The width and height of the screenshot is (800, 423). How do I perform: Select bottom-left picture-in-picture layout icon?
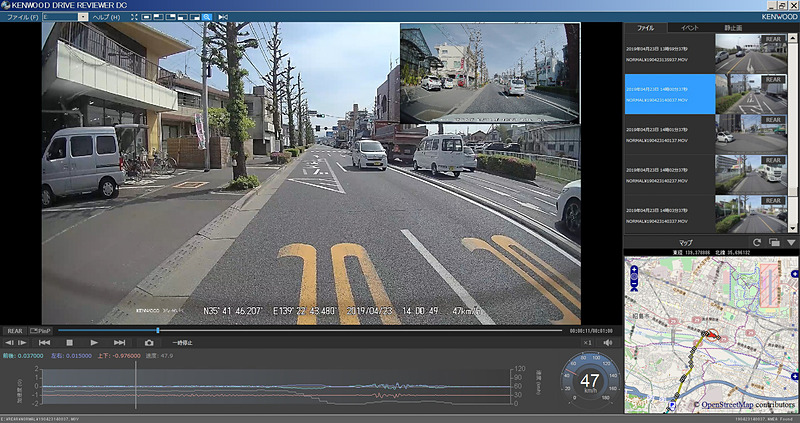pos(183,17)
